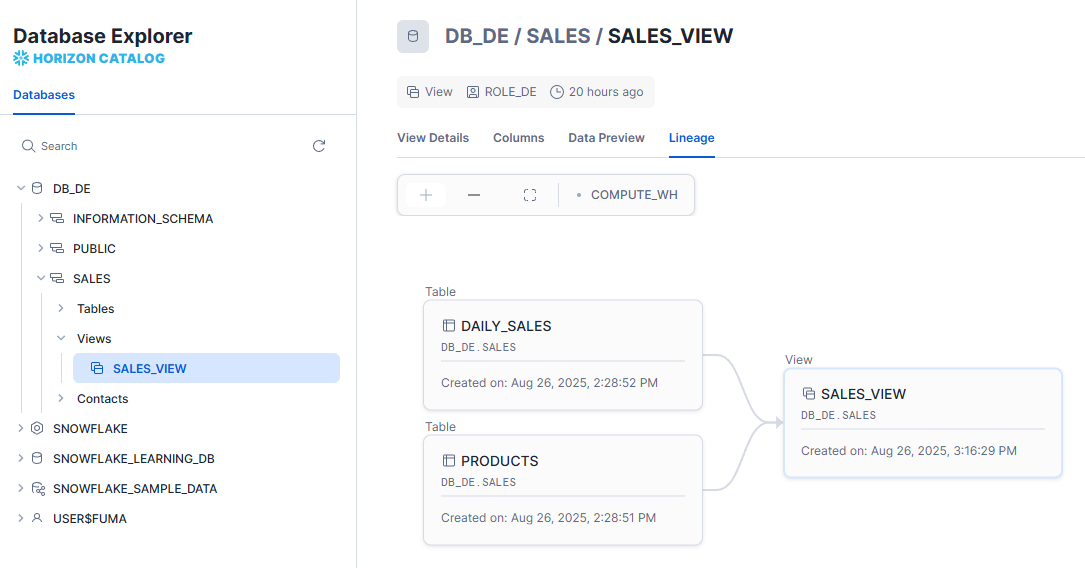
Task: Open the Data Preview tab
Action: [x=606, y=138]
